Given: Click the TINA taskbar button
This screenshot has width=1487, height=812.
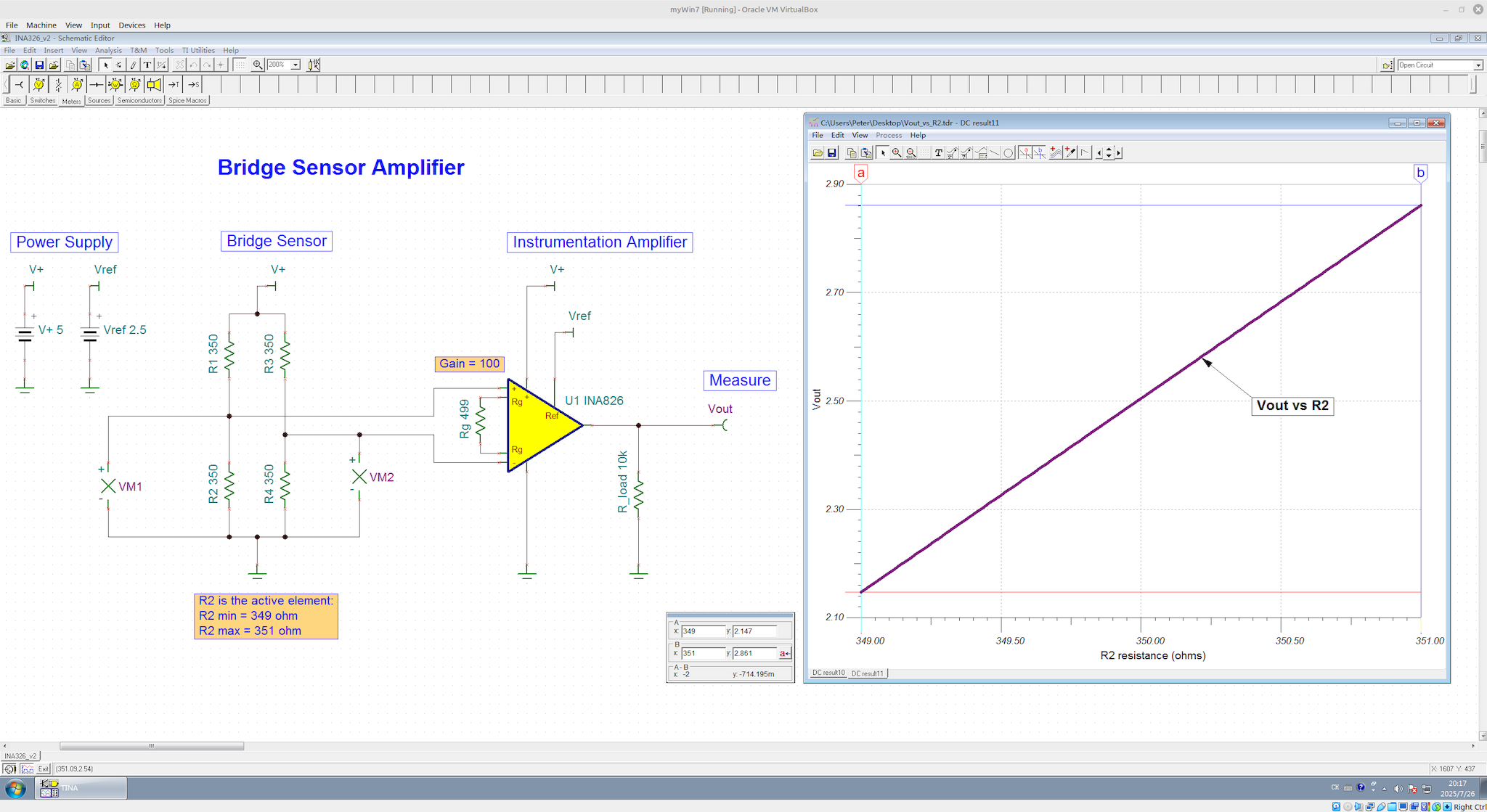Looking at the screenshot, I should [81, 788].
